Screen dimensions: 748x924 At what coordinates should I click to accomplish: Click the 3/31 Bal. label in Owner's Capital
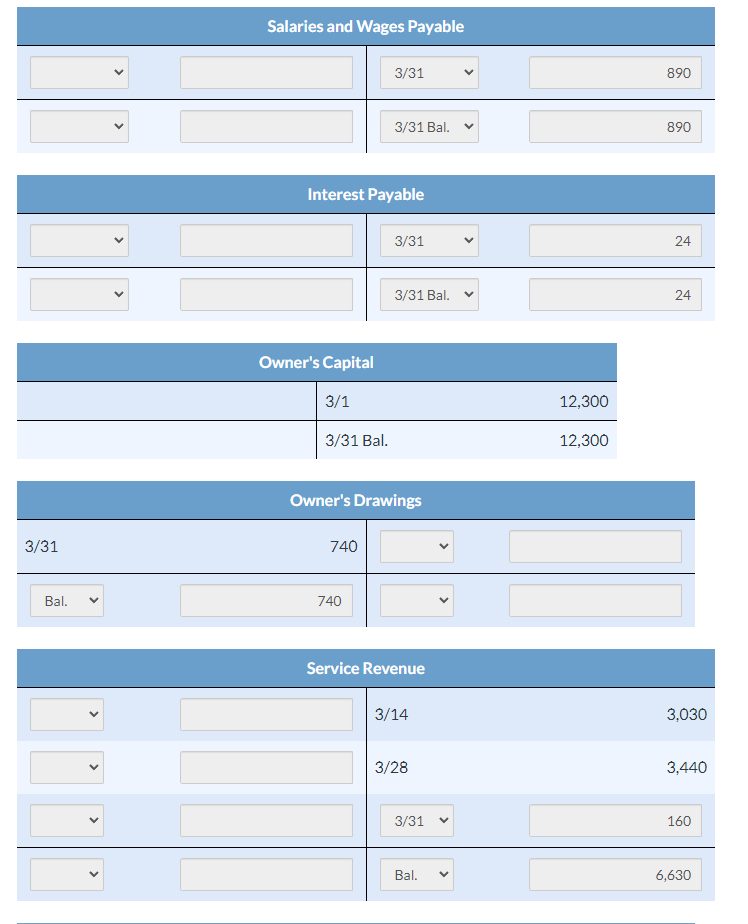point(357,440)
